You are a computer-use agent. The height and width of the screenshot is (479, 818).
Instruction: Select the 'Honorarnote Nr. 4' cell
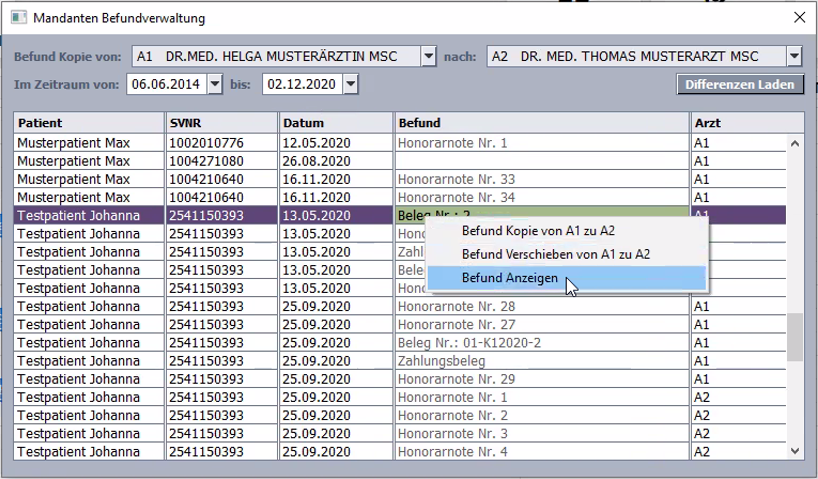pos(542,452)
